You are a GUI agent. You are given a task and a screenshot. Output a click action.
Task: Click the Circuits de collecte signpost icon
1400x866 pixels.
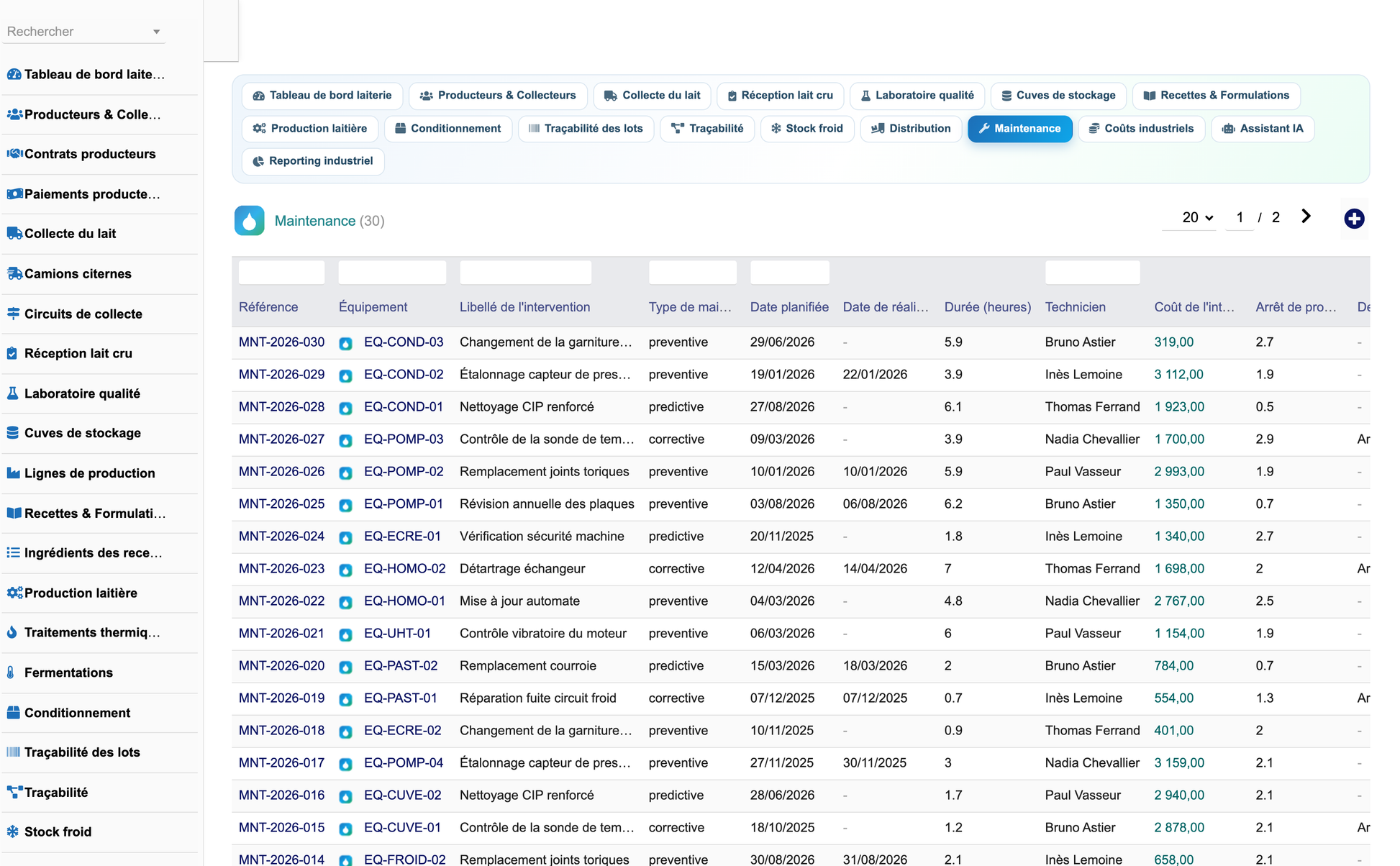pyautogui.click(x=13, y=314)
